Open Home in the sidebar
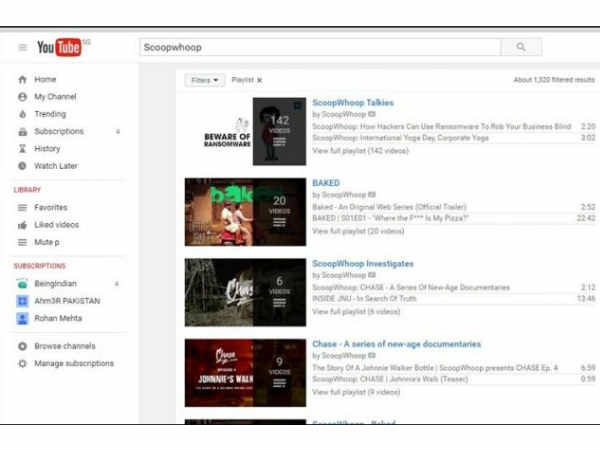Image resolution: width=600 pixels, height=450 pixels. (x=45, y=79)
